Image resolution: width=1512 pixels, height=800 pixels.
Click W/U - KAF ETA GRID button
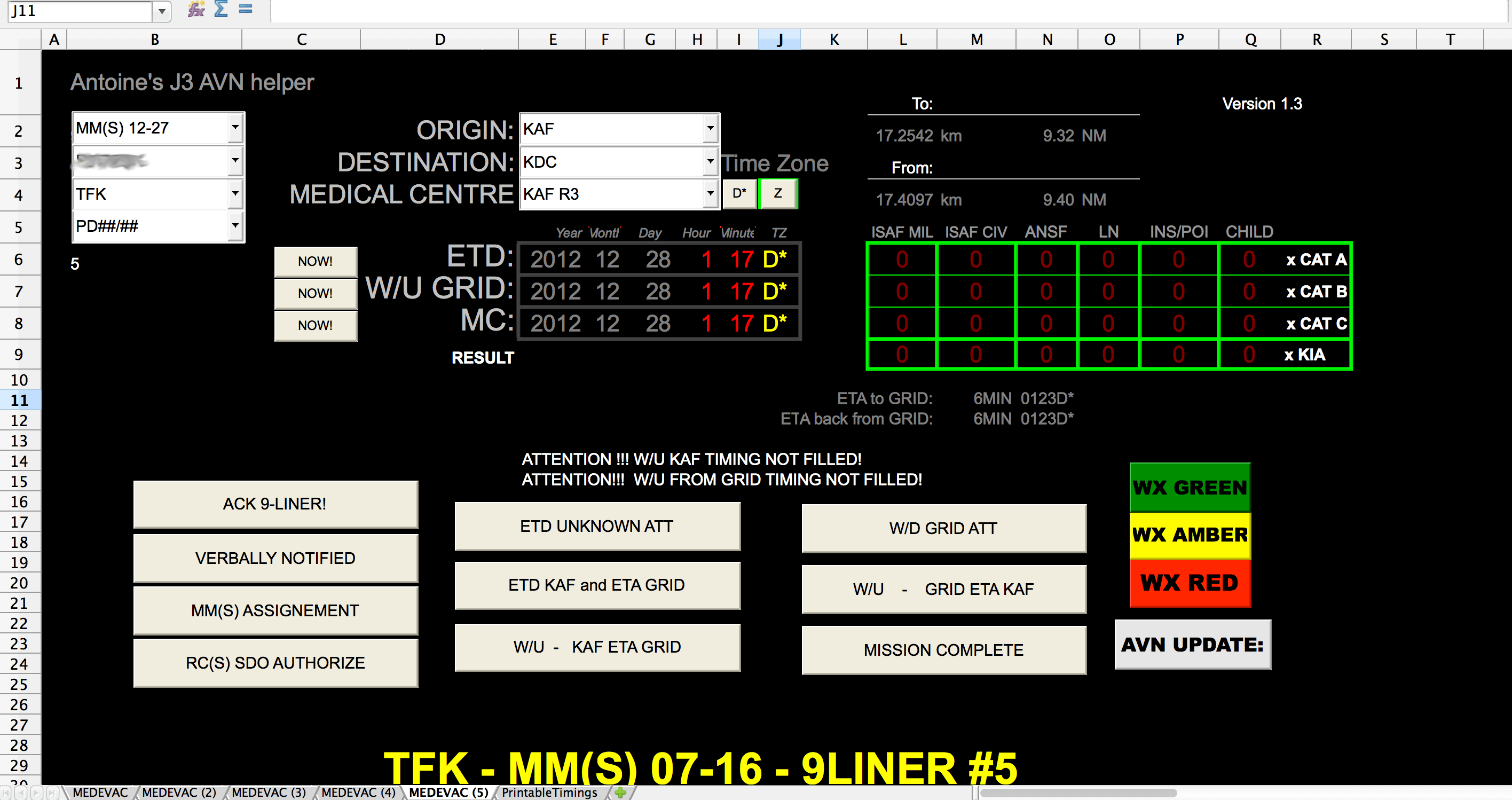tap(597, 647)
